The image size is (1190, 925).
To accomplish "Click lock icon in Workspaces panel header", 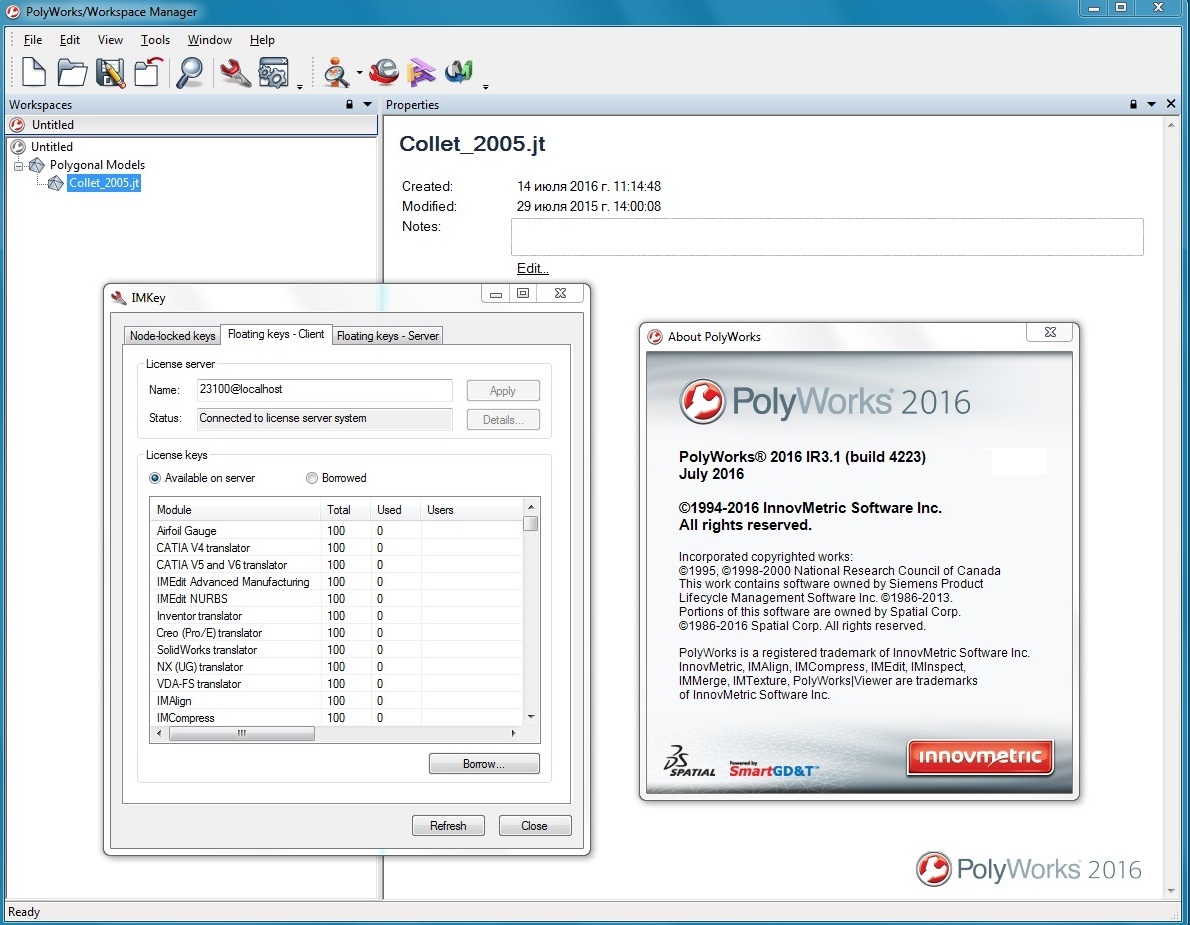I will tap(349, 104).
